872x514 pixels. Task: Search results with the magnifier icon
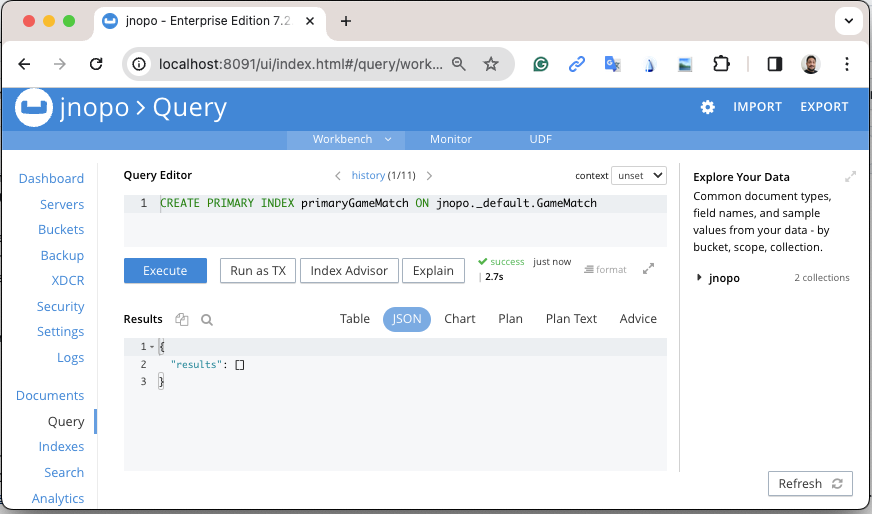[x=207, y=320]
